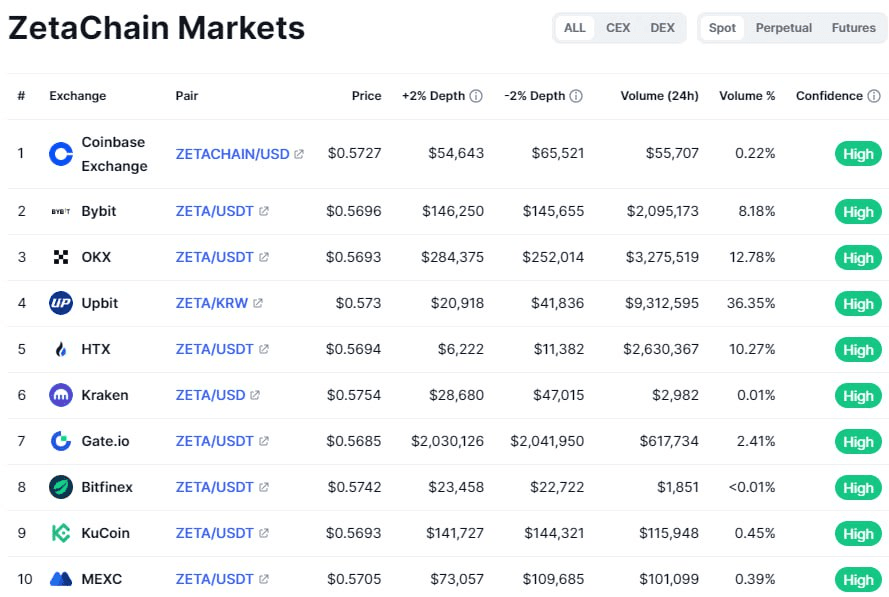
Task: Click the +2% Depth info icon
Action: [x=476, y=96]
